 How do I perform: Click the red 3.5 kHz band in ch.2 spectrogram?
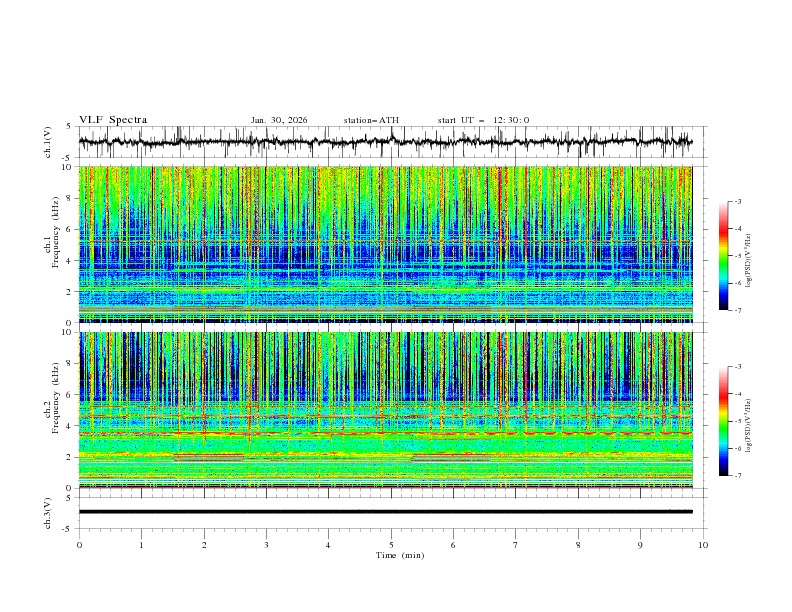[385, 433]
